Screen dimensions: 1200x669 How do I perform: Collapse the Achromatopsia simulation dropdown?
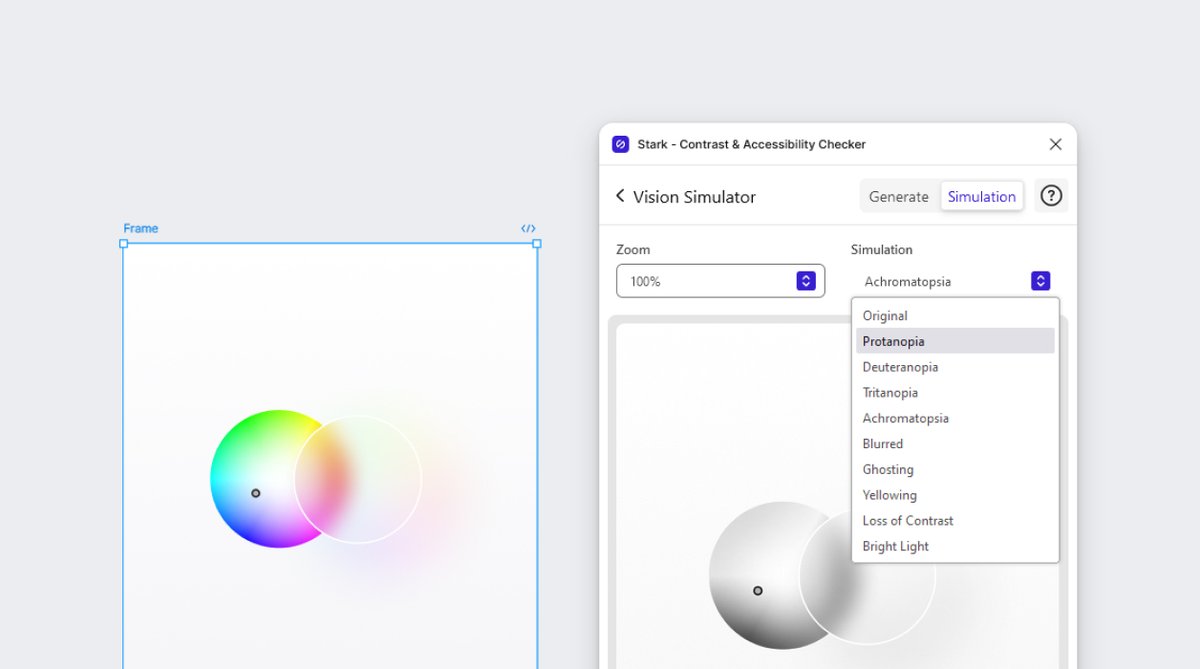click(x=954, y=281)
